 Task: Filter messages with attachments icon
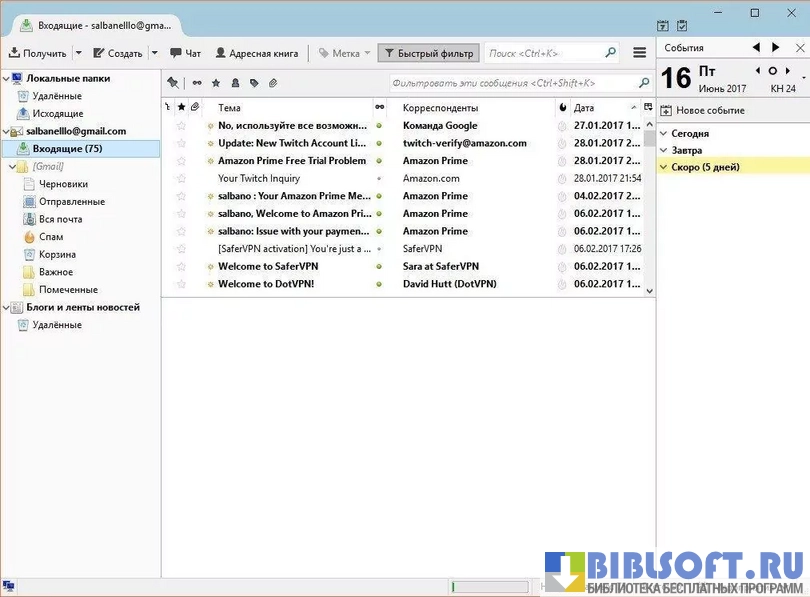point(273,83)
